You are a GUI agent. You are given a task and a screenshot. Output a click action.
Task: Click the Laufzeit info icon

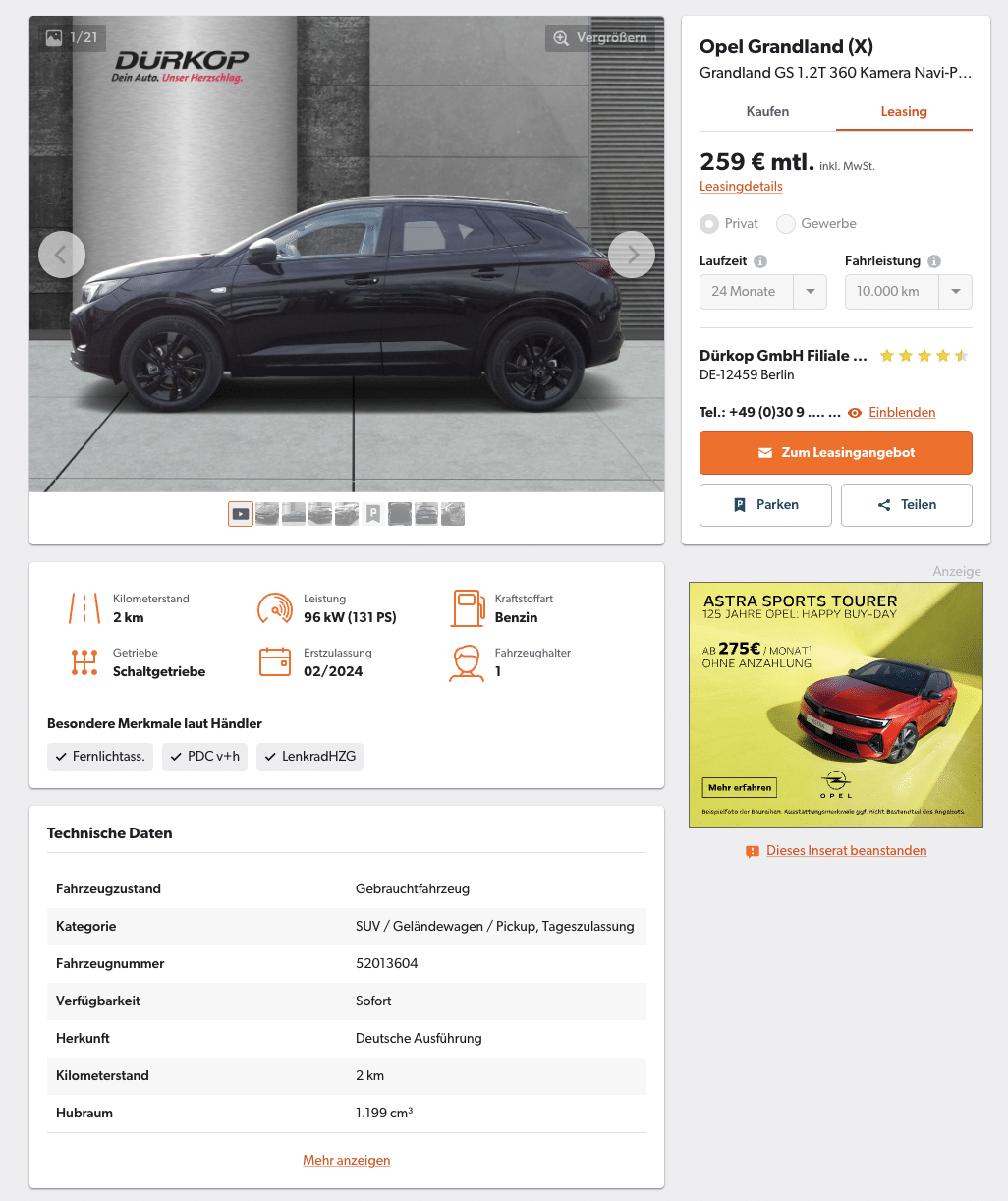point(760,261)
